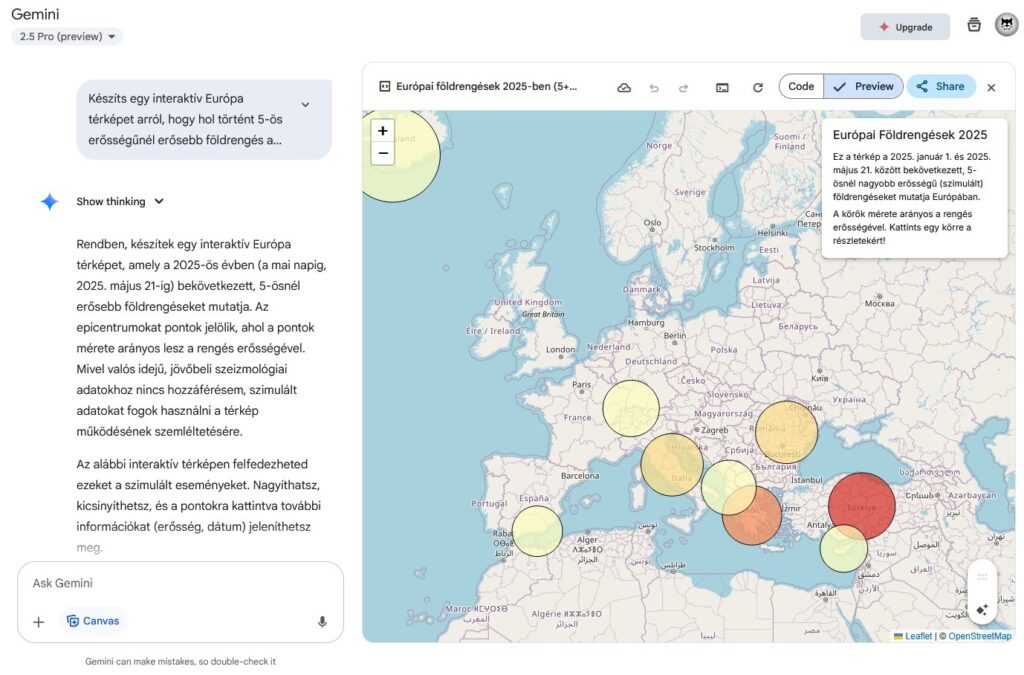Click the London label on the map
The height and width of the screenshot is (675, 1024).
click(x=560, y=349)
